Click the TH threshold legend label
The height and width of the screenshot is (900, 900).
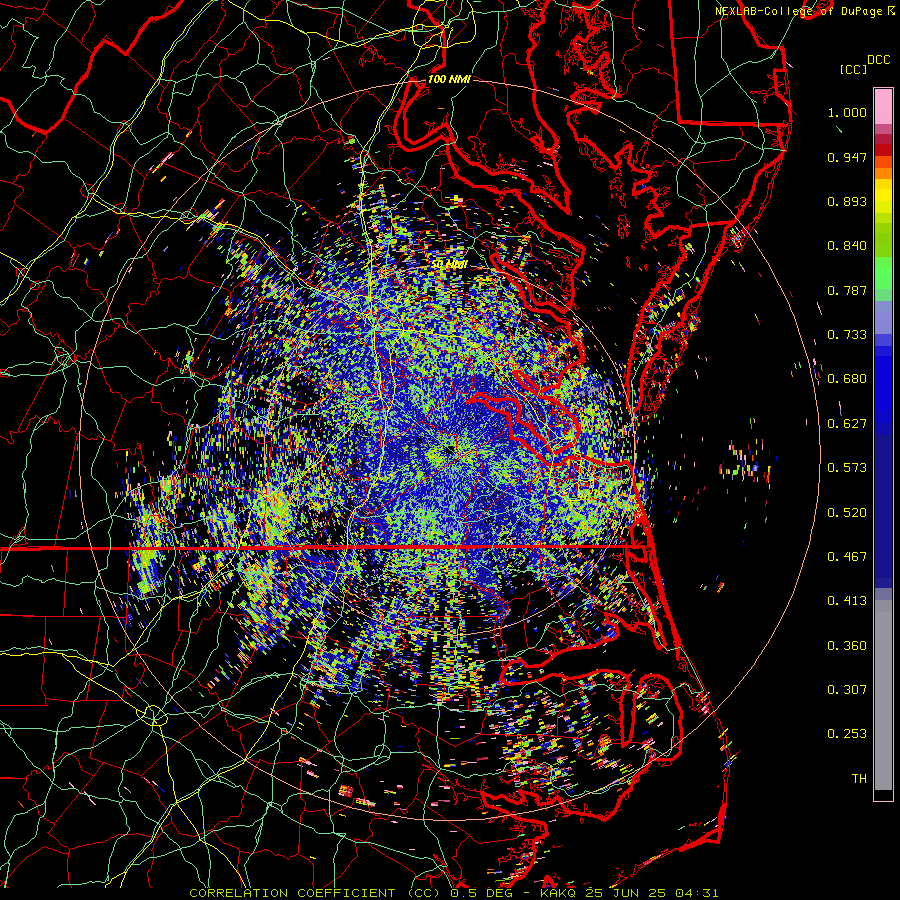click(x=859, y=779)
